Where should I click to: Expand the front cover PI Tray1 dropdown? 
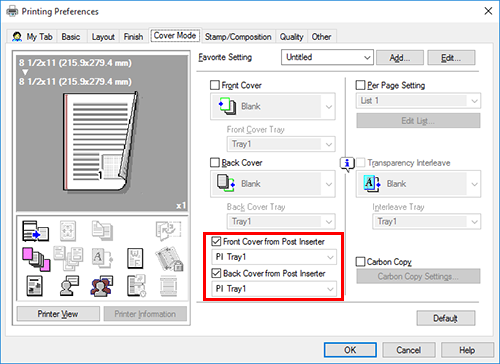[274, 257]
